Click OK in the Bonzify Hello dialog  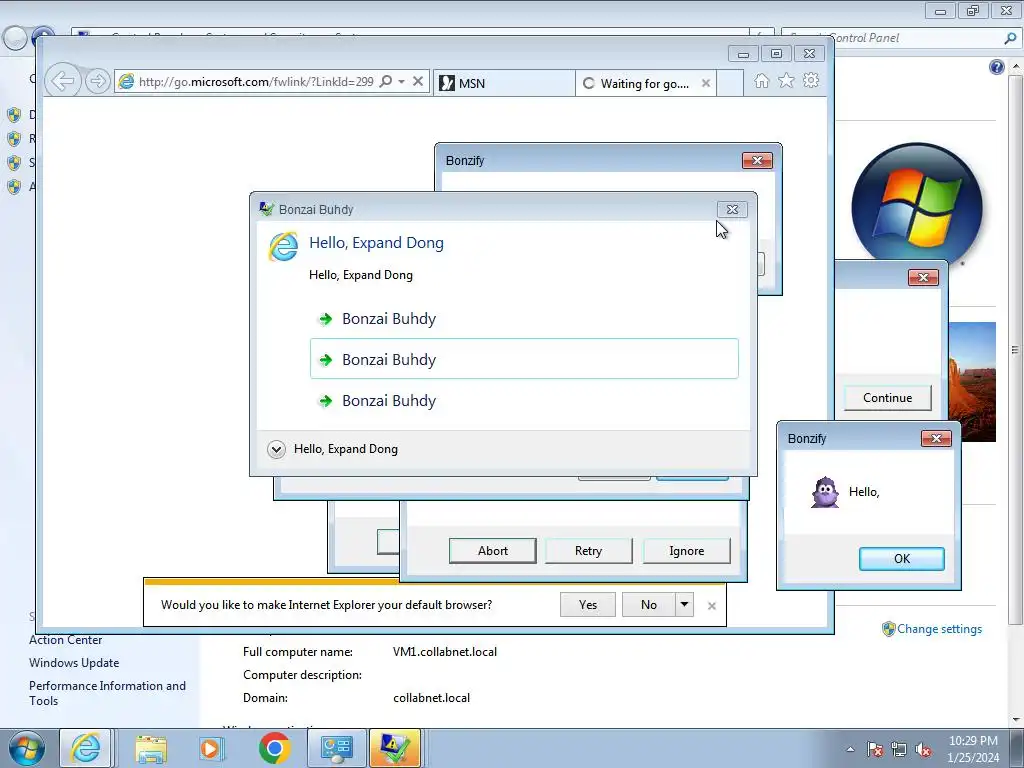coord(901,558)
